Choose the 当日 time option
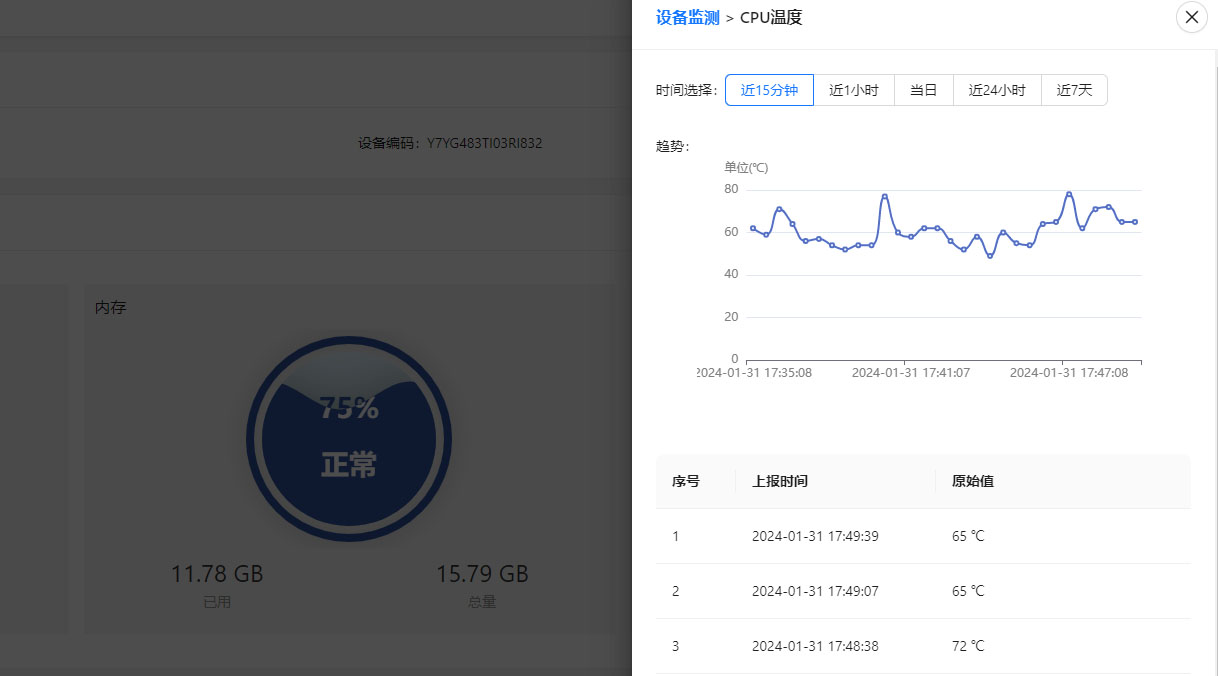The image size is (1218, 676). (x=923, y=90)
